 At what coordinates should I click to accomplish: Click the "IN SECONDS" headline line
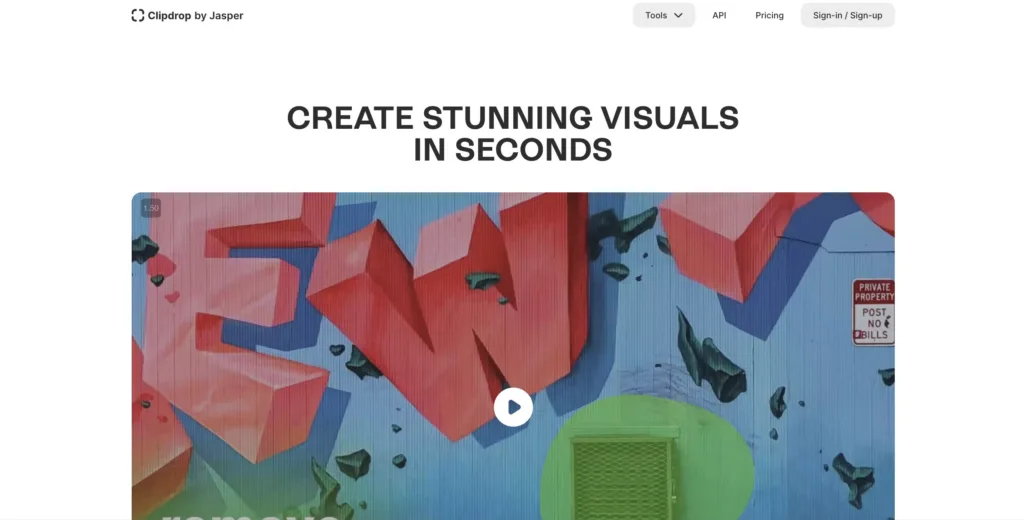(513, 150)
